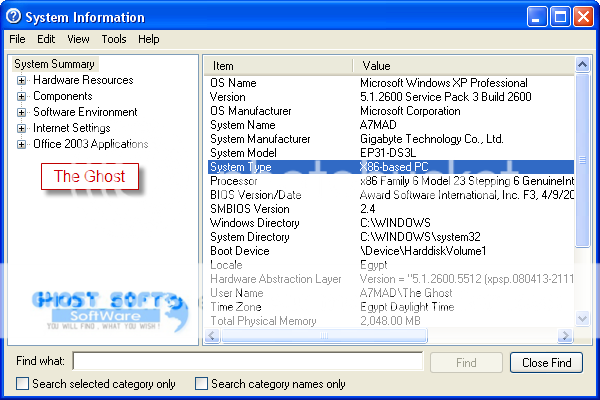Select the SMBIOS Version row
This screenshot has height=400, width=600.
391,209
